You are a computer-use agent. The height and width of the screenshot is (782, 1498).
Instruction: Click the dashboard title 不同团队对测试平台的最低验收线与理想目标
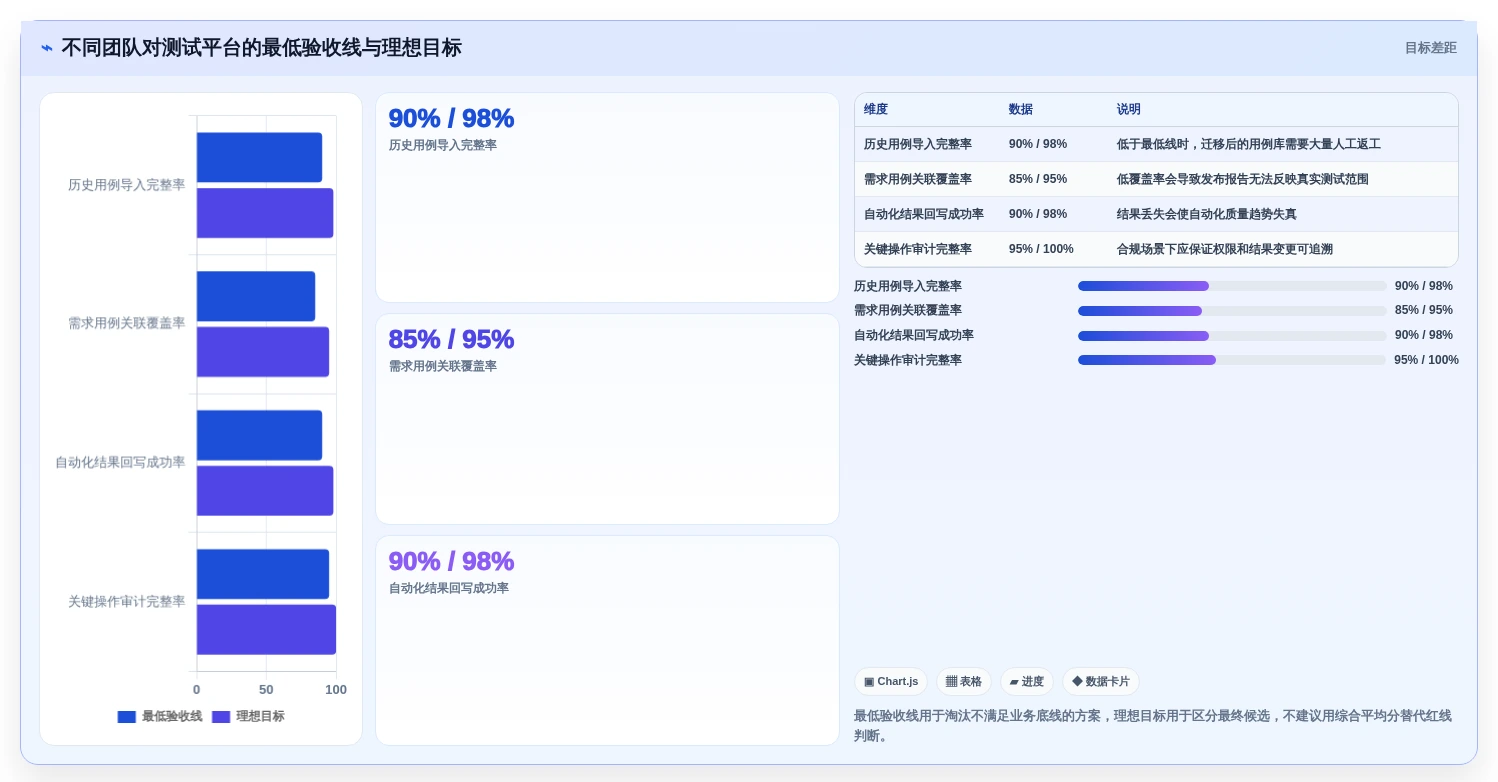pos(261,48)
